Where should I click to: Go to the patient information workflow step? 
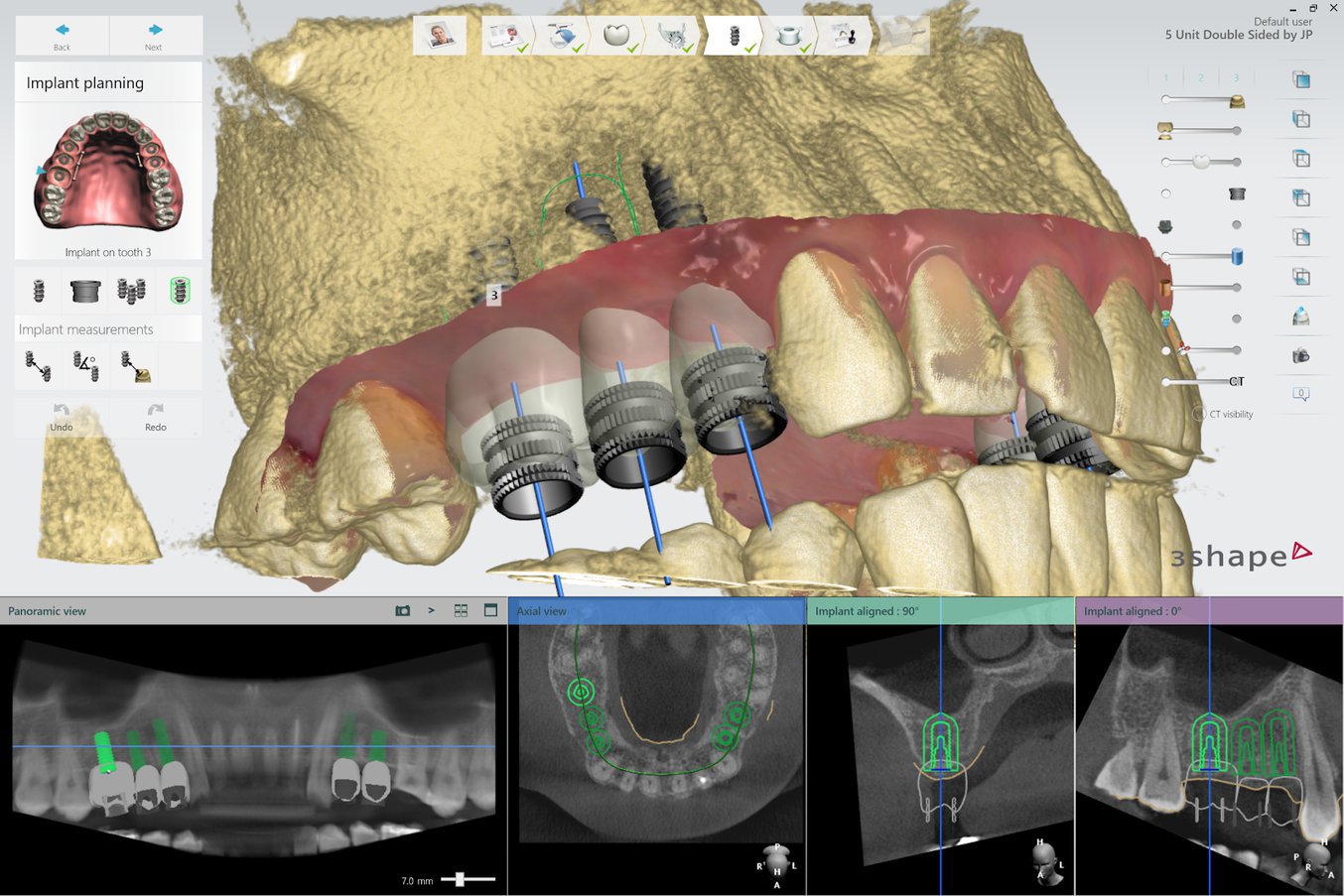tap(440, 37)
